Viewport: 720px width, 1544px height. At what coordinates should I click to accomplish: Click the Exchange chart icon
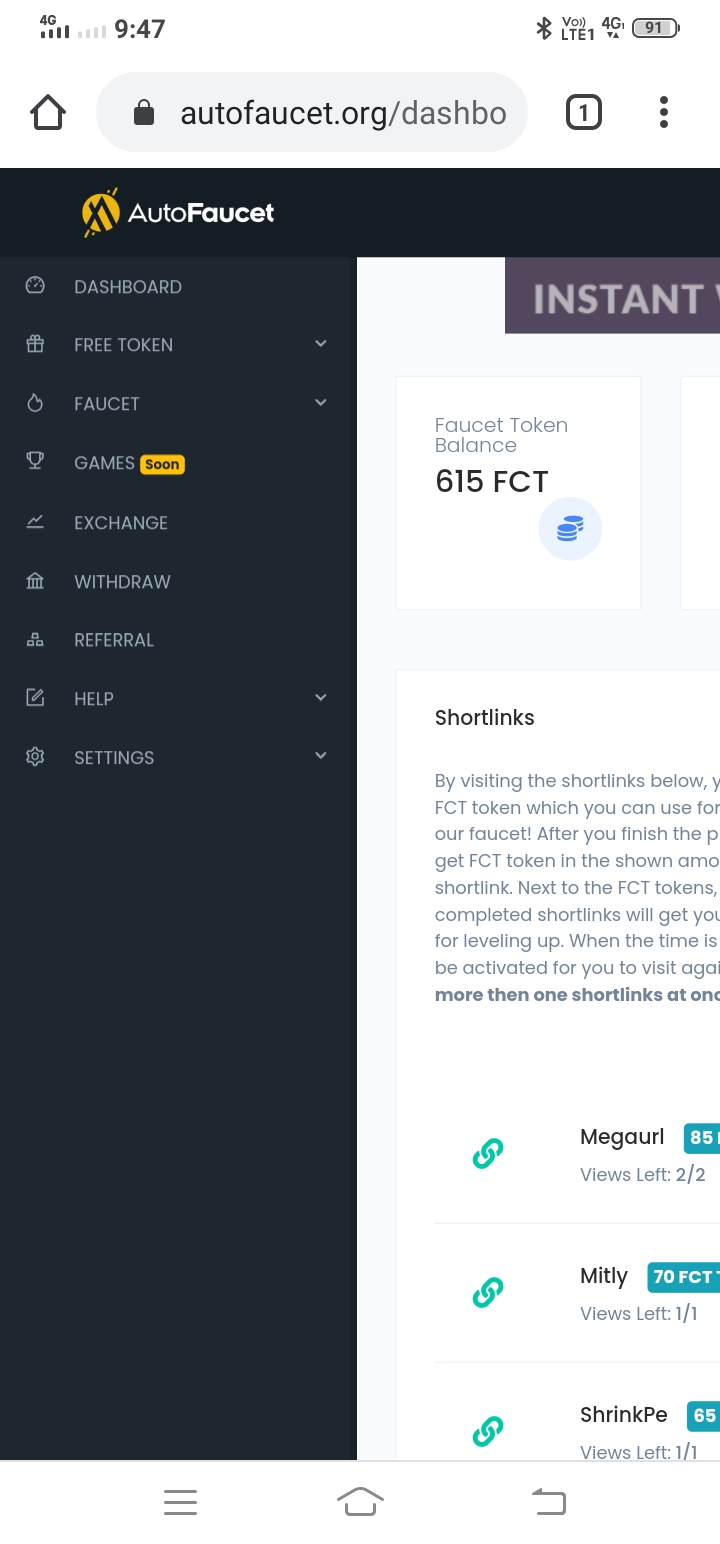(35, 521)
